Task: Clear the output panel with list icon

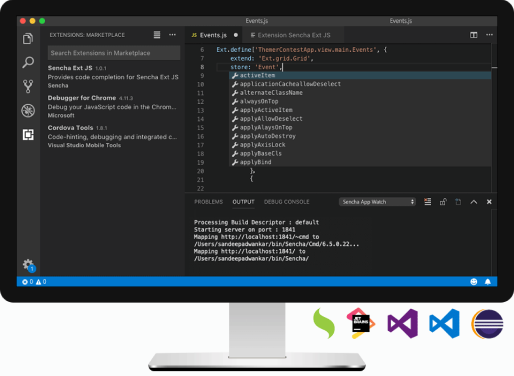Action: [427, 202]
